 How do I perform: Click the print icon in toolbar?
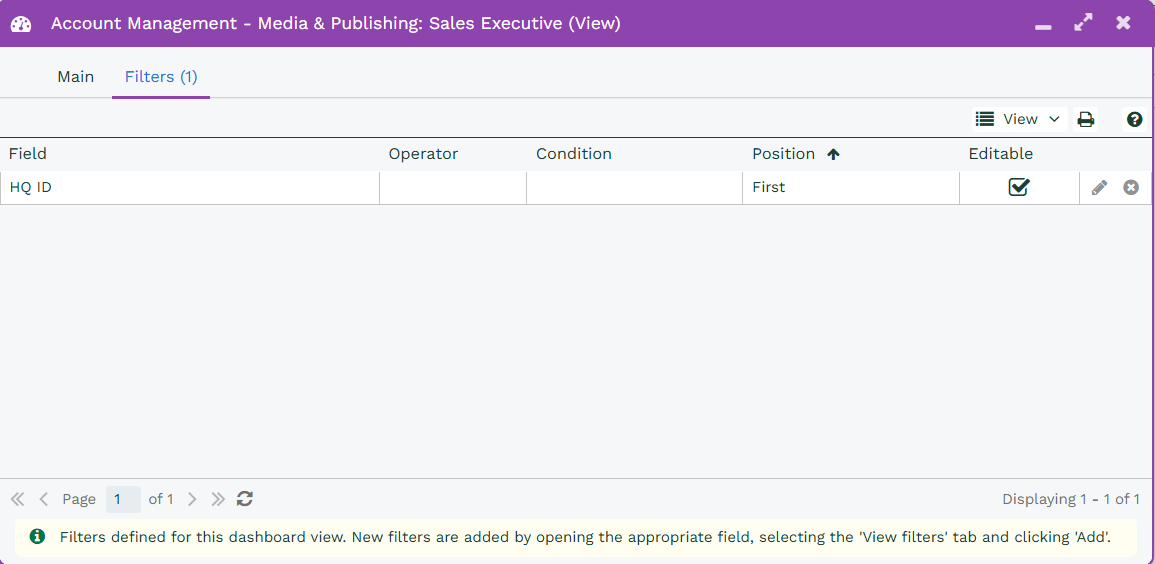(1085, 119)
